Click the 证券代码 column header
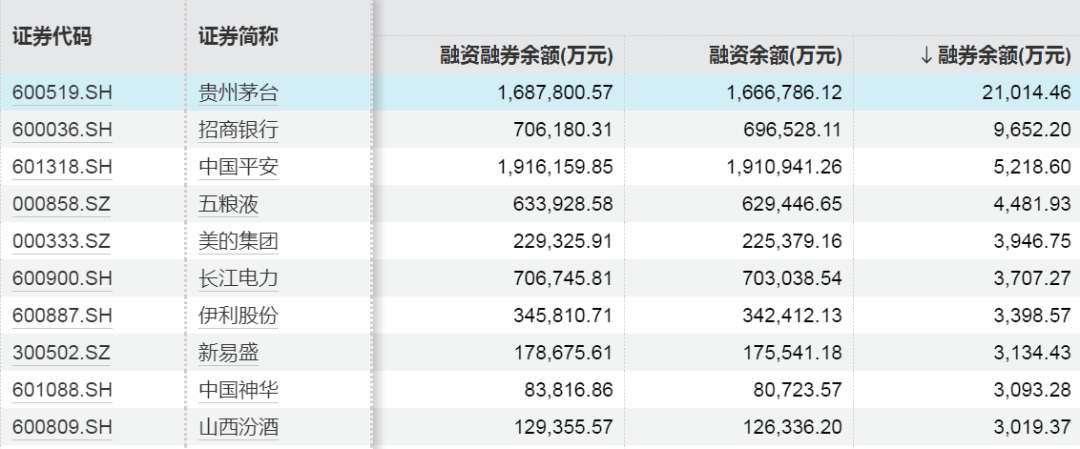 coord(52,36)
